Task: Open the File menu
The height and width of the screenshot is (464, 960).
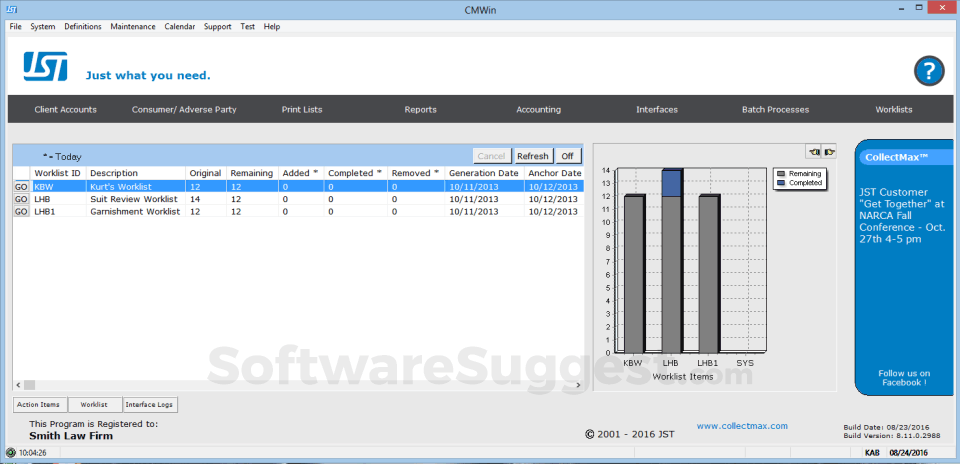Action: tap(15, 26)
